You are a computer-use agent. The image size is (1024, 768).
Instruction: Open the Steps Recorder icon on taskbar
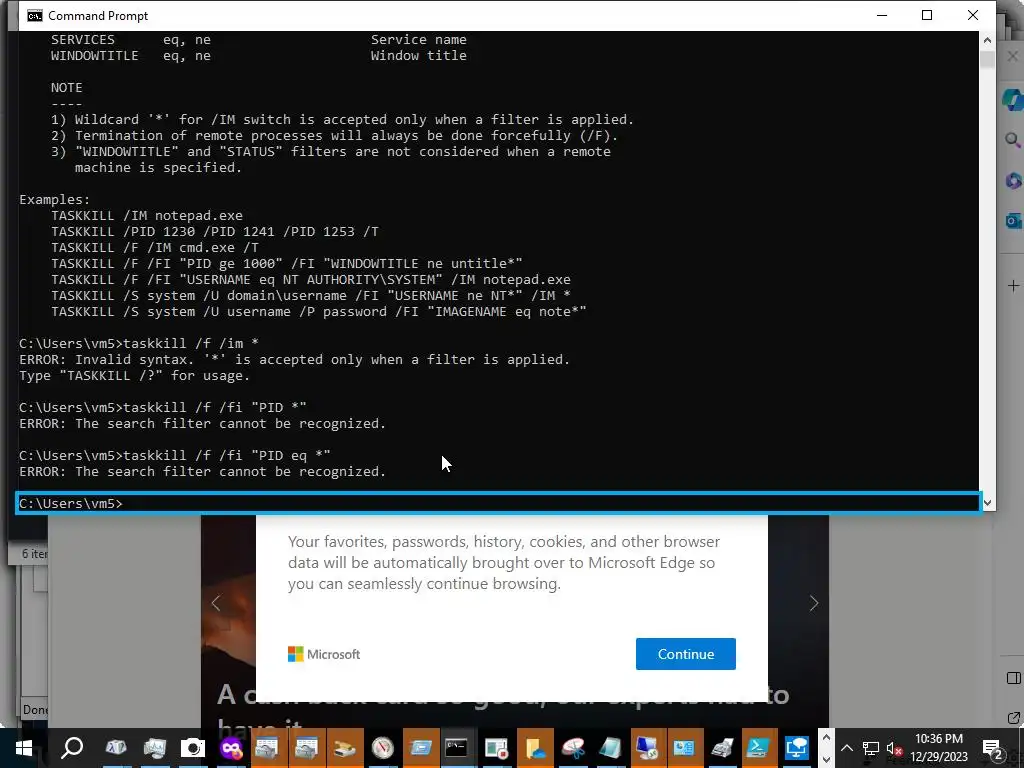[x=496, y=748]
